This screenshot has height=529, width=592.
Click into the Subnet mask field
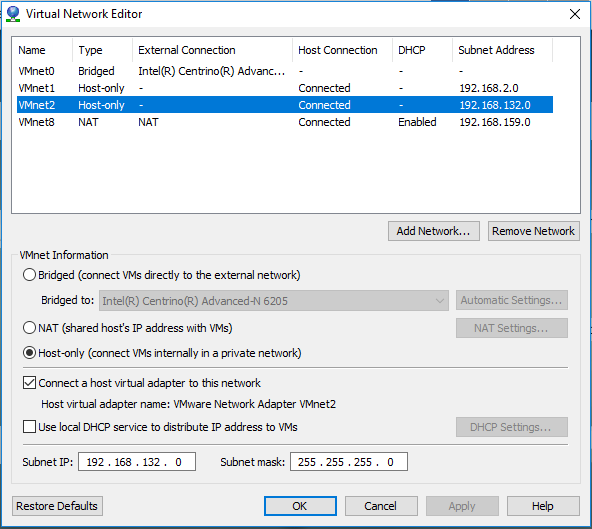(x=348, y=462)
